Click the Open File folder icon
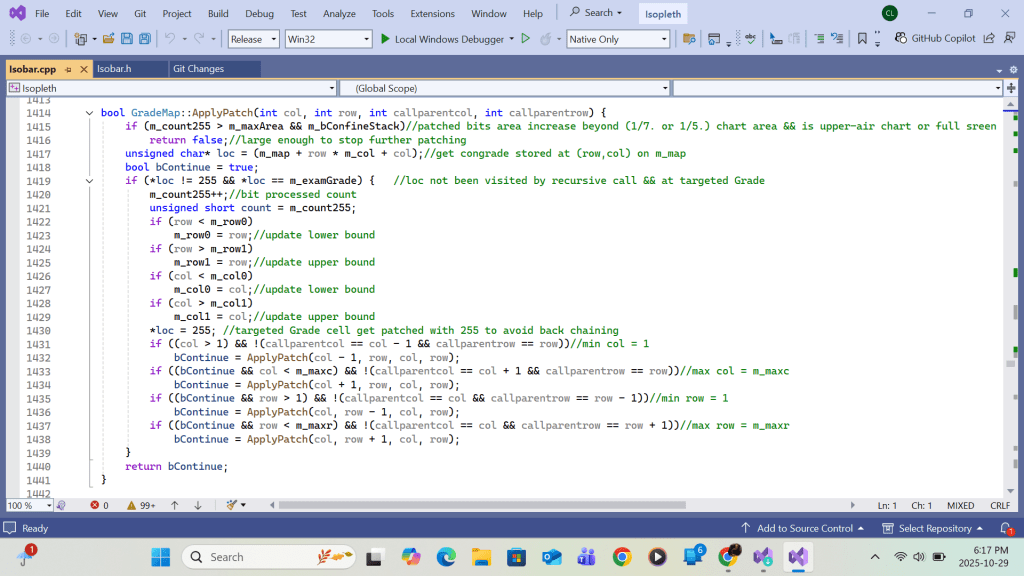Image resolution: width=1024 pixels, height=576 pixels. (107, 39)
